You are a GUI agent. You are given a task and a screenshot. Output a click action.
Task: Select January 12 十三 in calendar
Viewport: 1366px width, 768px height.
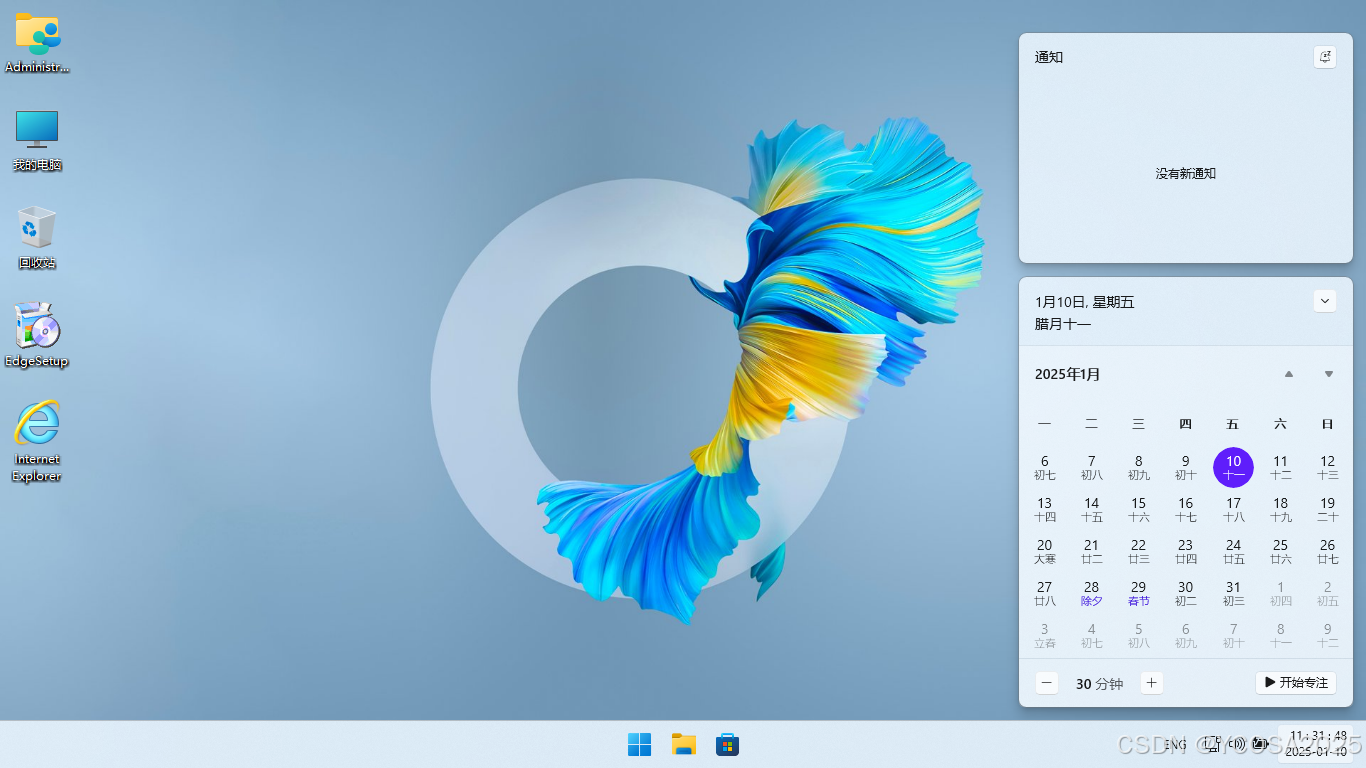click(1327, 467)
